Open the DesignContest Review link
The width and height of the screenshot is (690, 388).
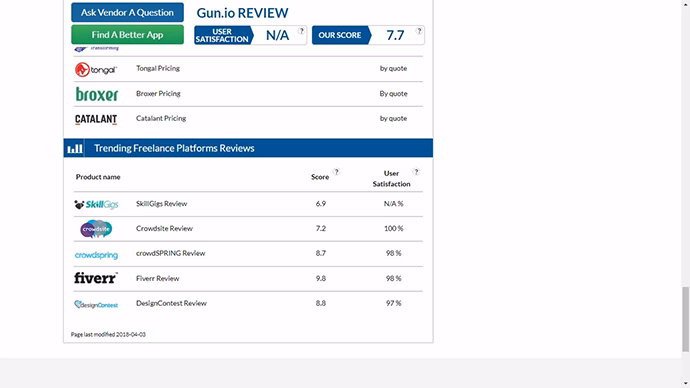click(171, 303)
